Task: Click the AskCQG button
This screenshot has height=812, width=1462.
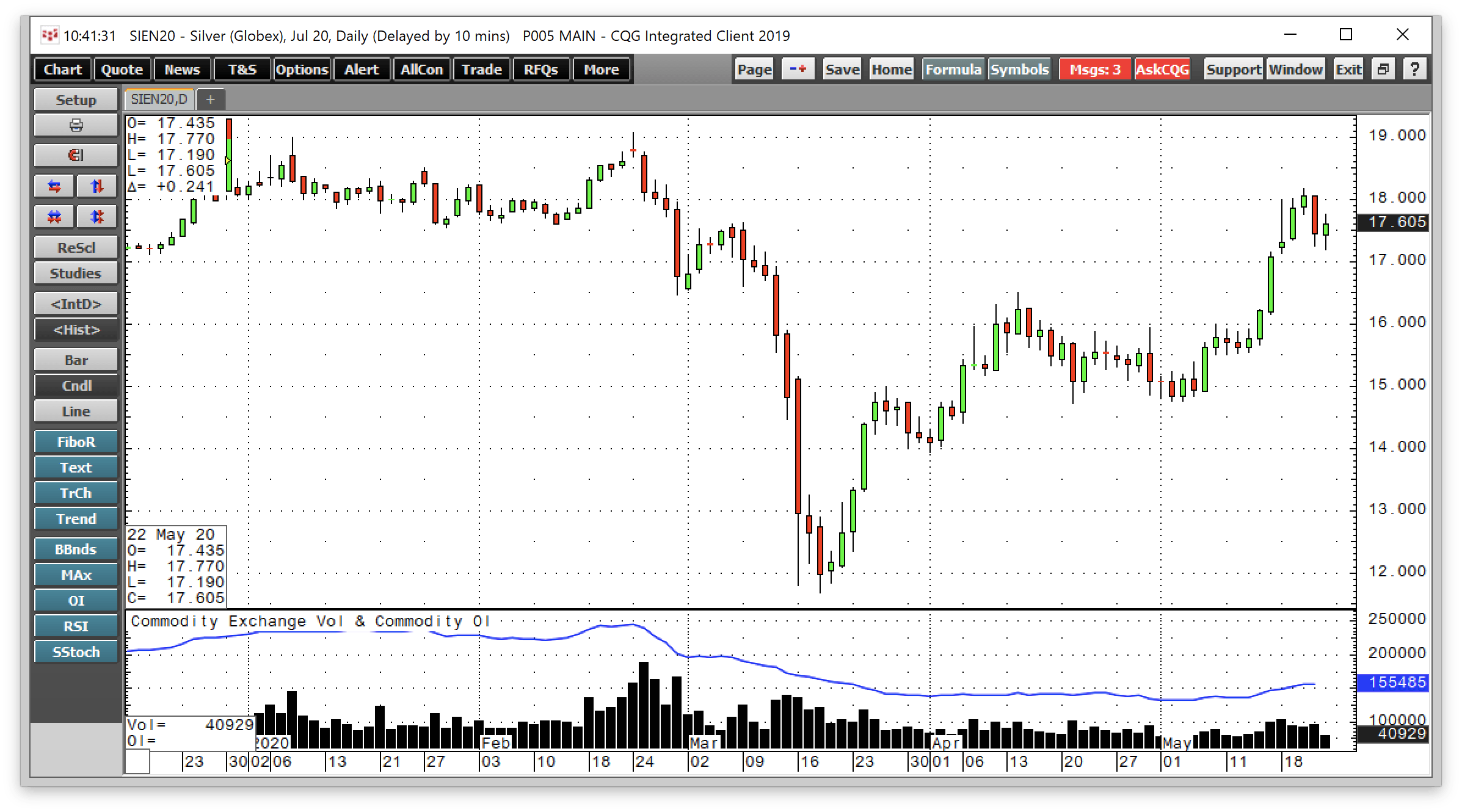Action: (1162, 69)
